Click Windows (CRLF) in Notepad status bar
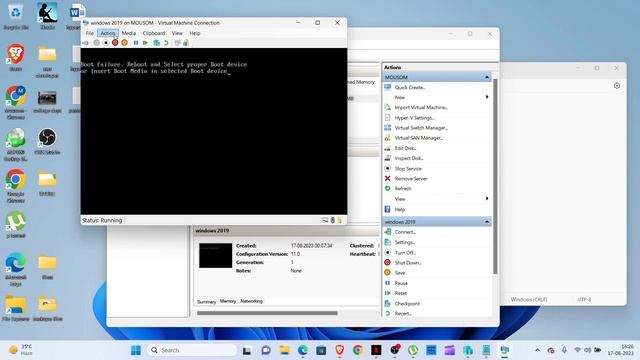Image resolution: width=640 pixels, height=360 pixels. [529, 300]
